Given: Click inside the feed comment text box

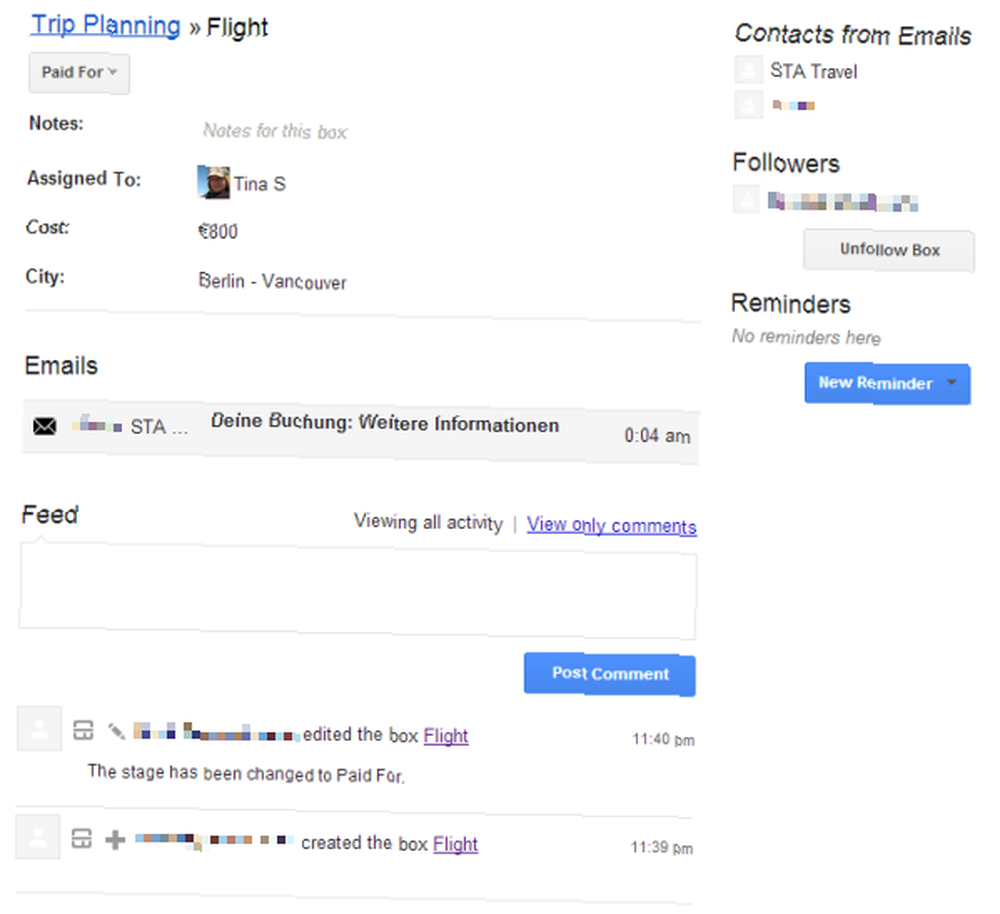Looking at the screenshot, I should pyautogui.click(x=357, y=591).
